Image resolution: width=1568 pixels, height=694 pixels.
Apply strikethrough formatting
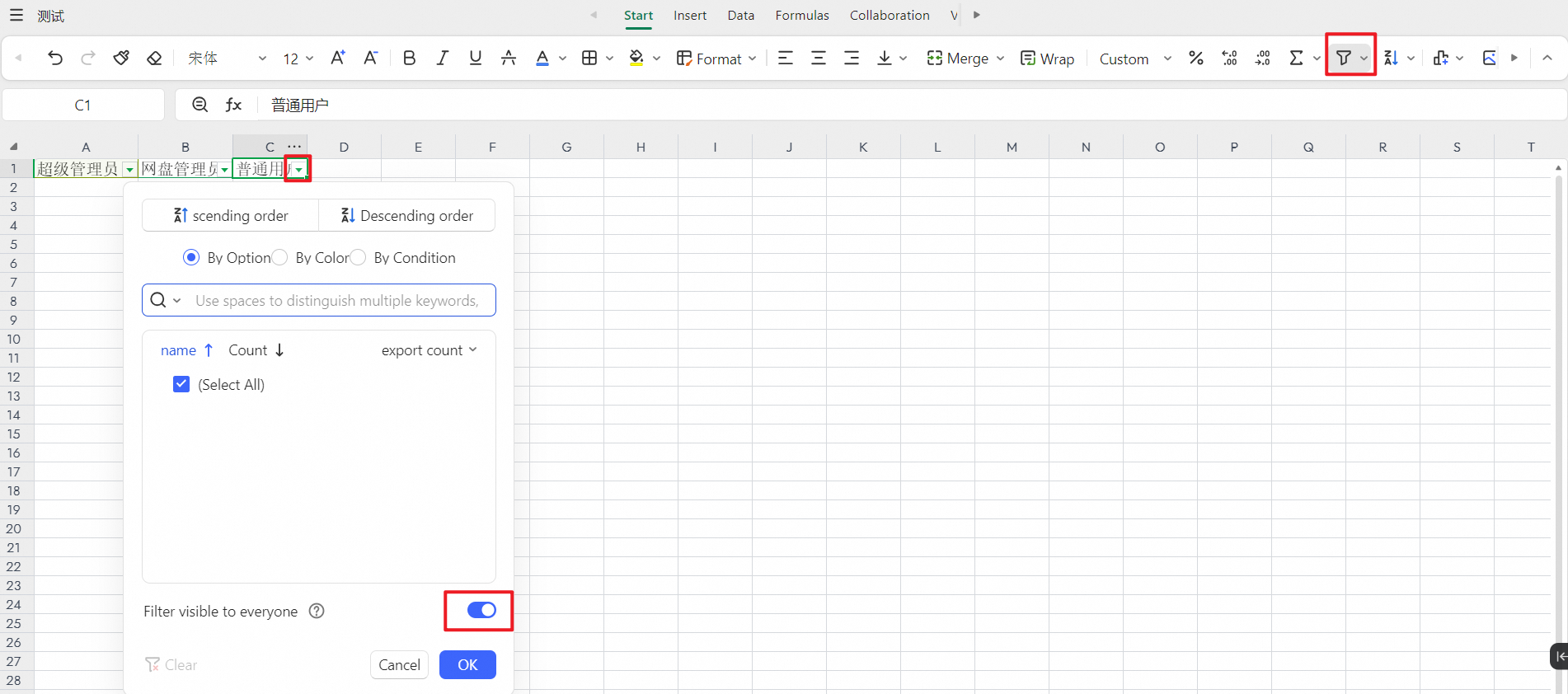pyautogui.click(x=509, y=58)
